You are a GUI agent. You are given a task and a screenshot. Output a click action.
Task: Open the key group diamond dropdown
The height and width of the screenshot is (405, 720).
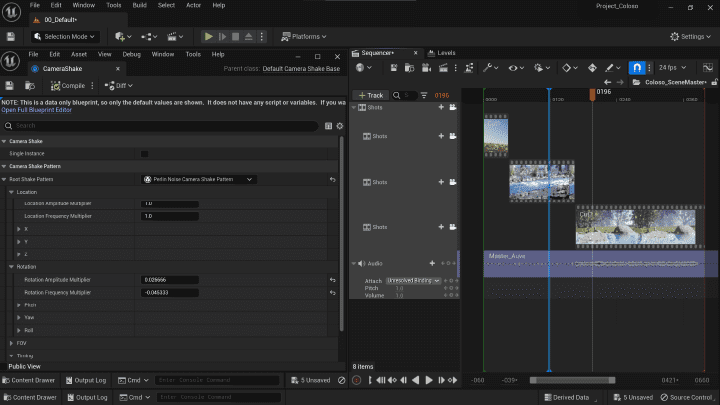coord(569,68)
